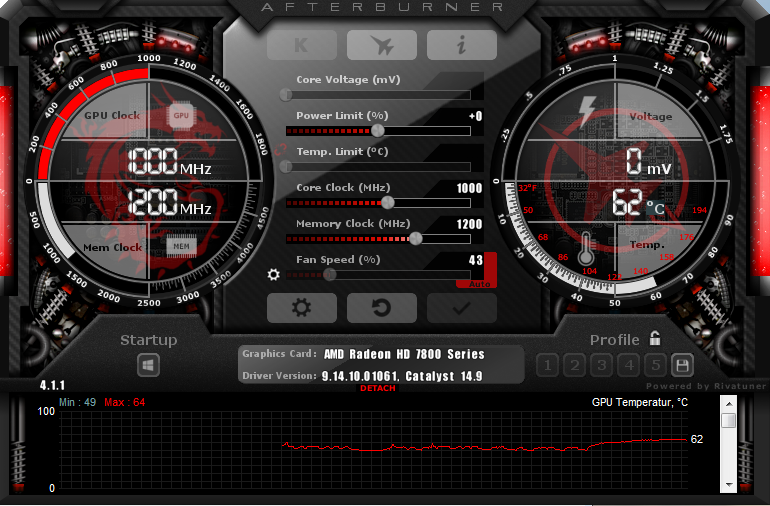Image resolution: width=770 pixels, height=506 pixels.
Task: Apply settings with the checkmark button
Action: (462, 308)
